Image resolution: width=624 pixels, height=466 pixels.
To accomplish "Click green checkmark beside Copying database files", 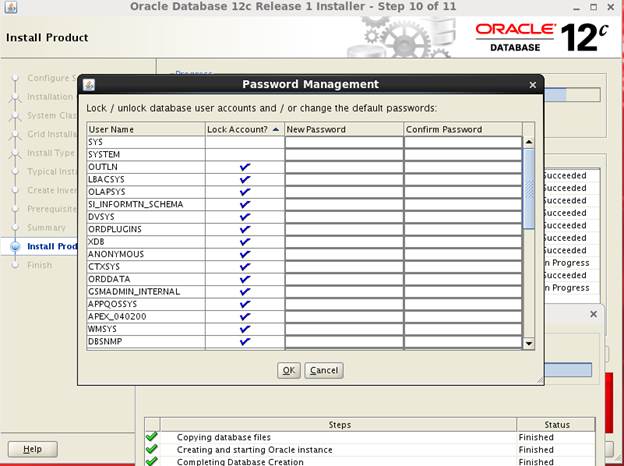I will pyautogui.click(x=151, y=437).
